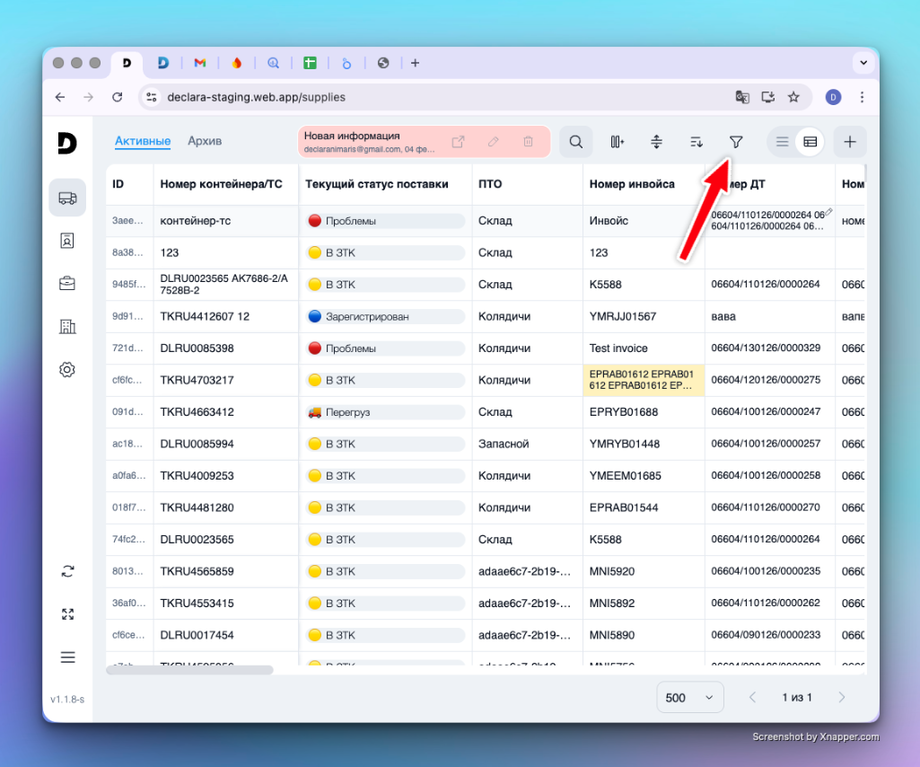
Task: Switch to table grid view toggle
Action: coord(810,142)
